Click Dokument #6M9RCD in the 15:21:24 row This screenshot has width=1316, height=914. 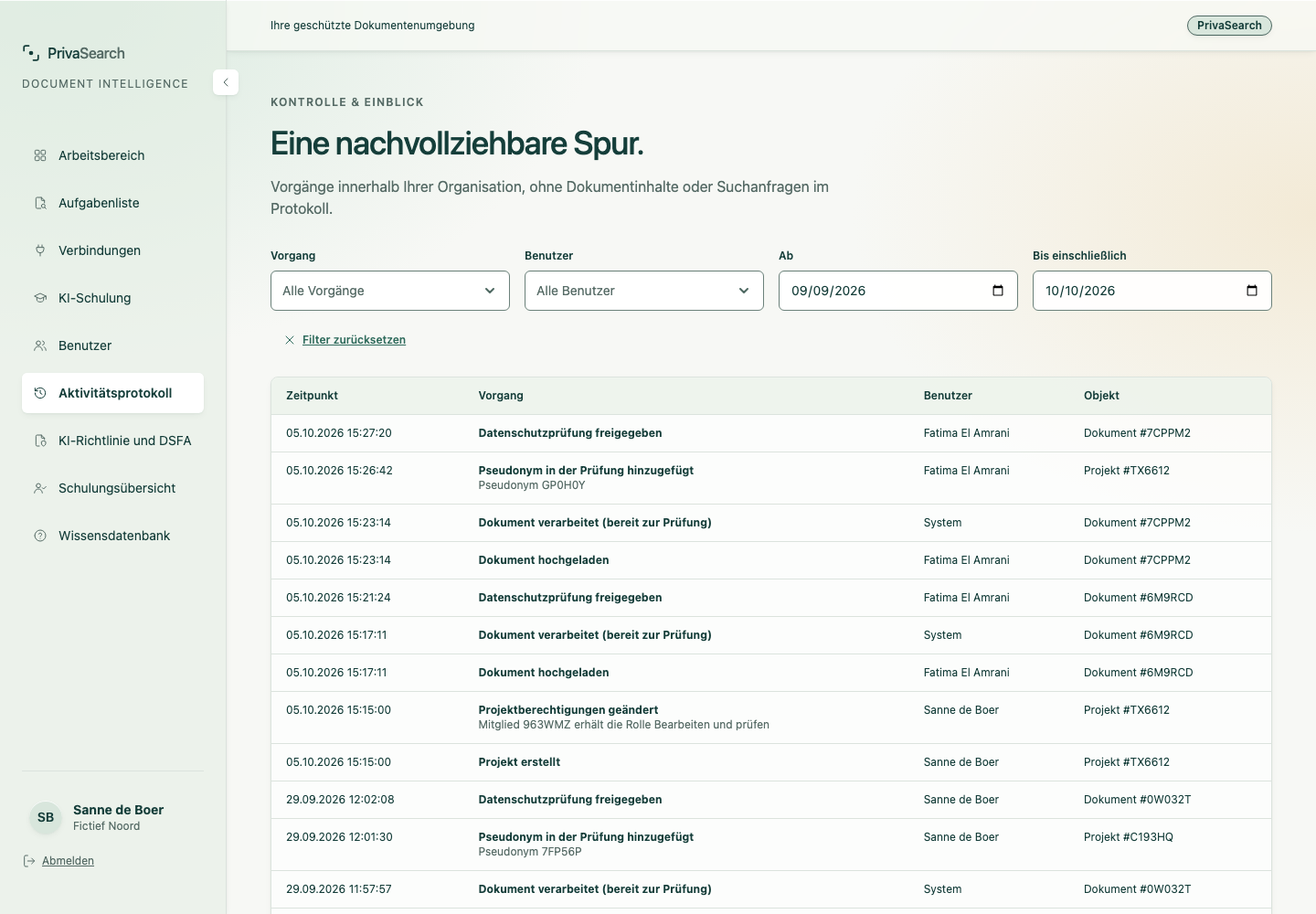pos(1139,598)
